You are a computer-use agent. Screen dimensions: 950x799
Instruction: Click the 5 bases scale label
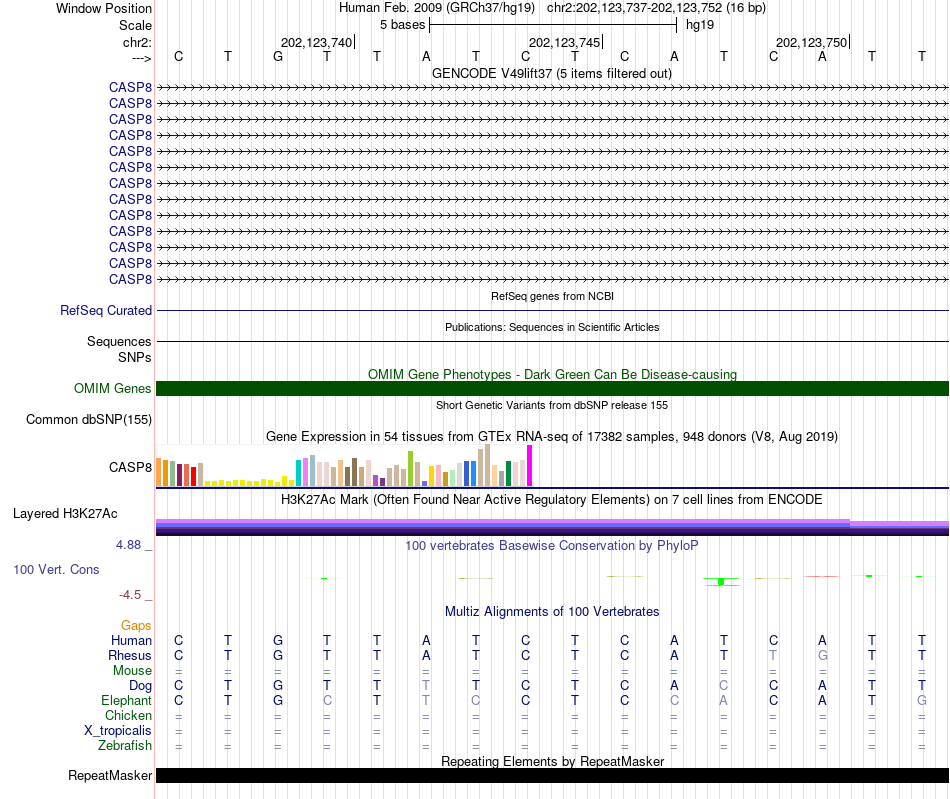click(402, 25)
